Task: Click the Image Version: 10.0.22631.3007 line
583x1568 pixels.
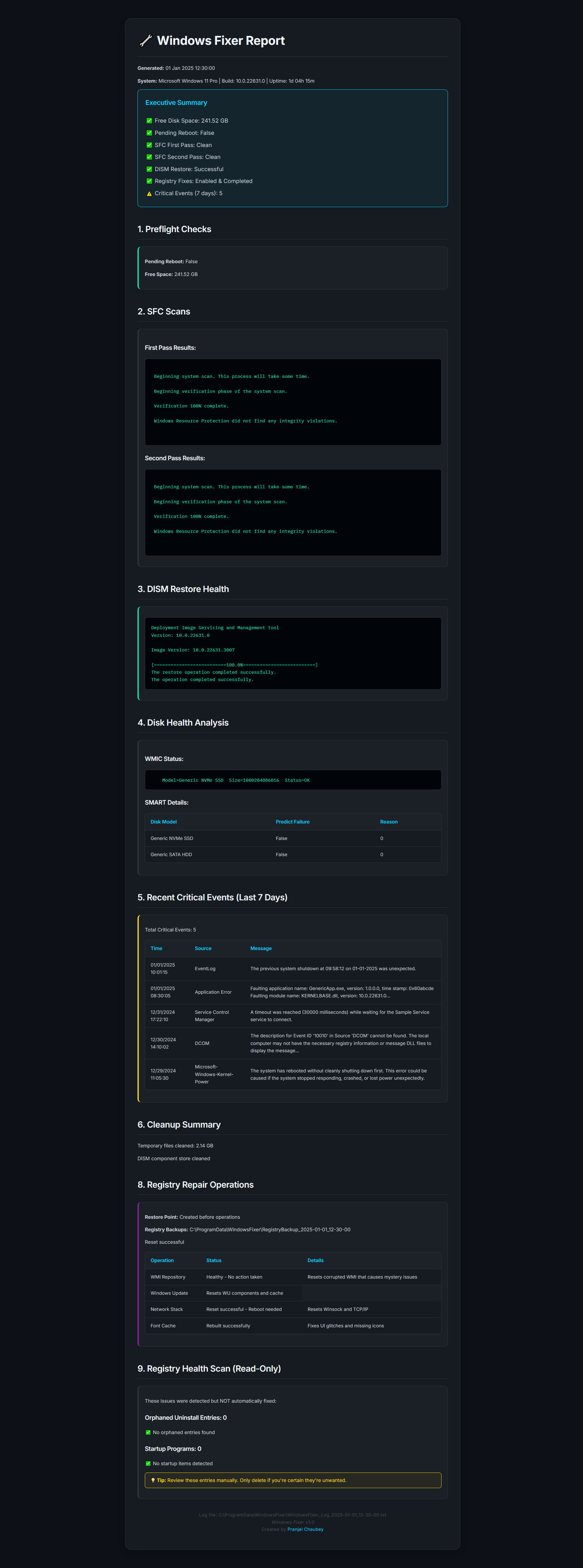Action: pos(193,650)
